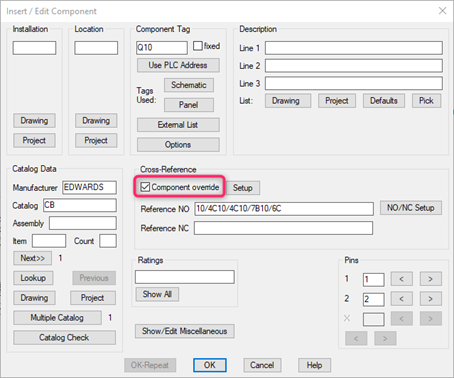Open NO/NC Setup
This screenshot has width=454, height=378.
pos(411,208)
